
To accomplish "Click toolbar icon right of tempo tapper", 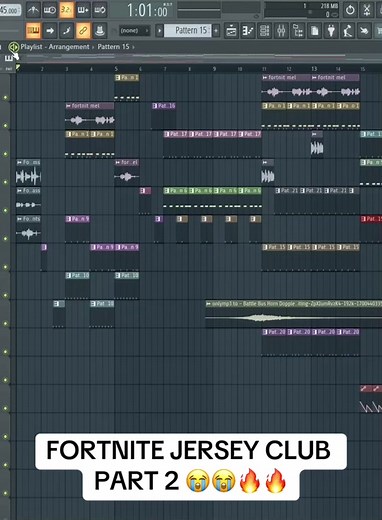I will point(364,31).
